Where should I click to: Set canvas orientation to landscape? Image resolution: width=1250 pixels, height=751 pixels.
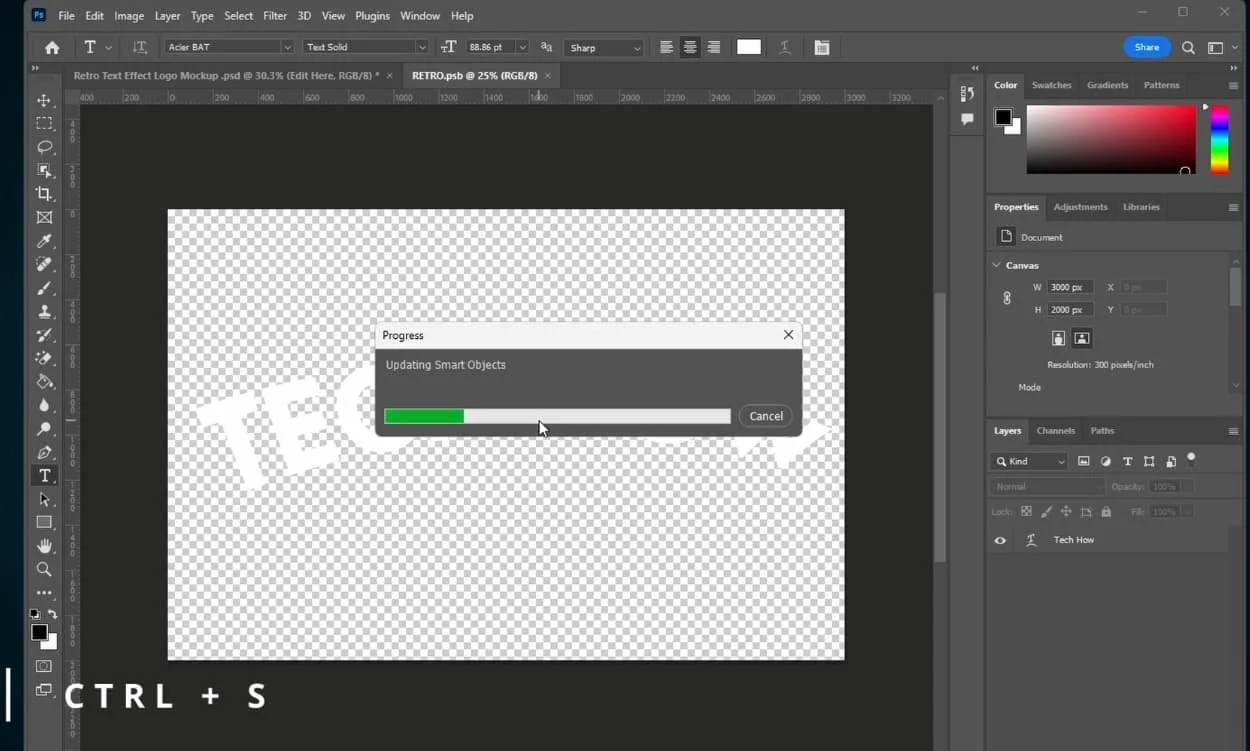coord(1081,338)
